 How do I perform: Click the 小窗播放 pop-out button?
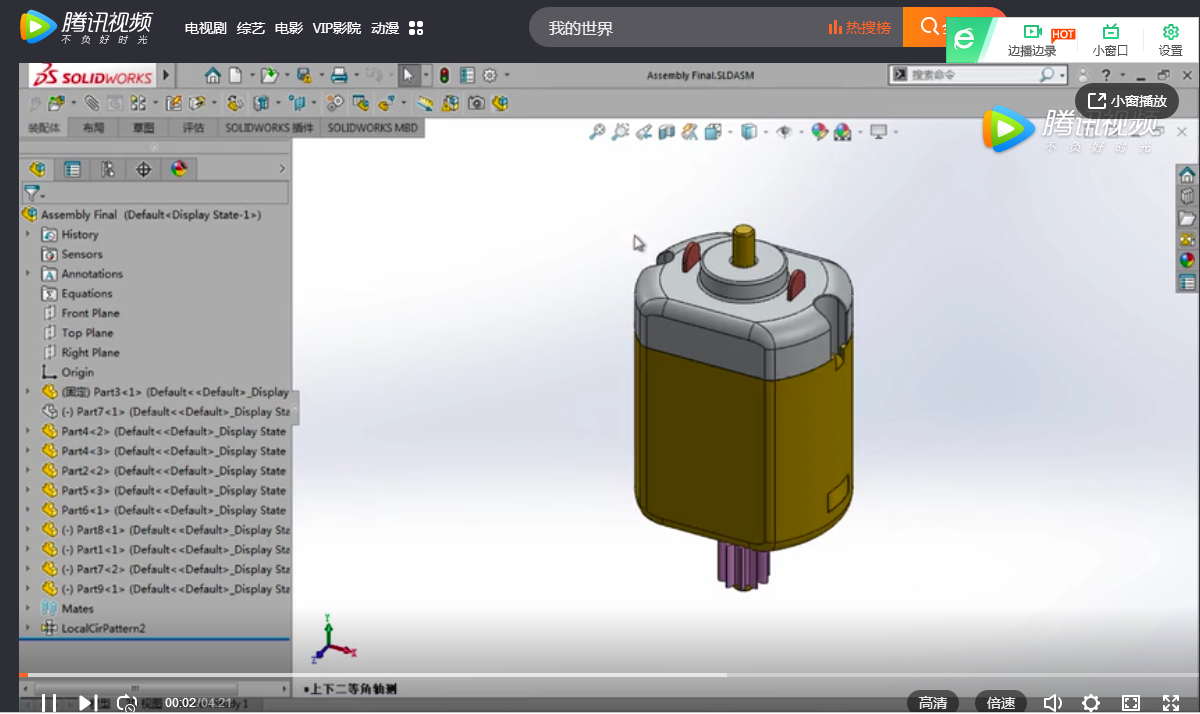click(x=1127, y=101)
